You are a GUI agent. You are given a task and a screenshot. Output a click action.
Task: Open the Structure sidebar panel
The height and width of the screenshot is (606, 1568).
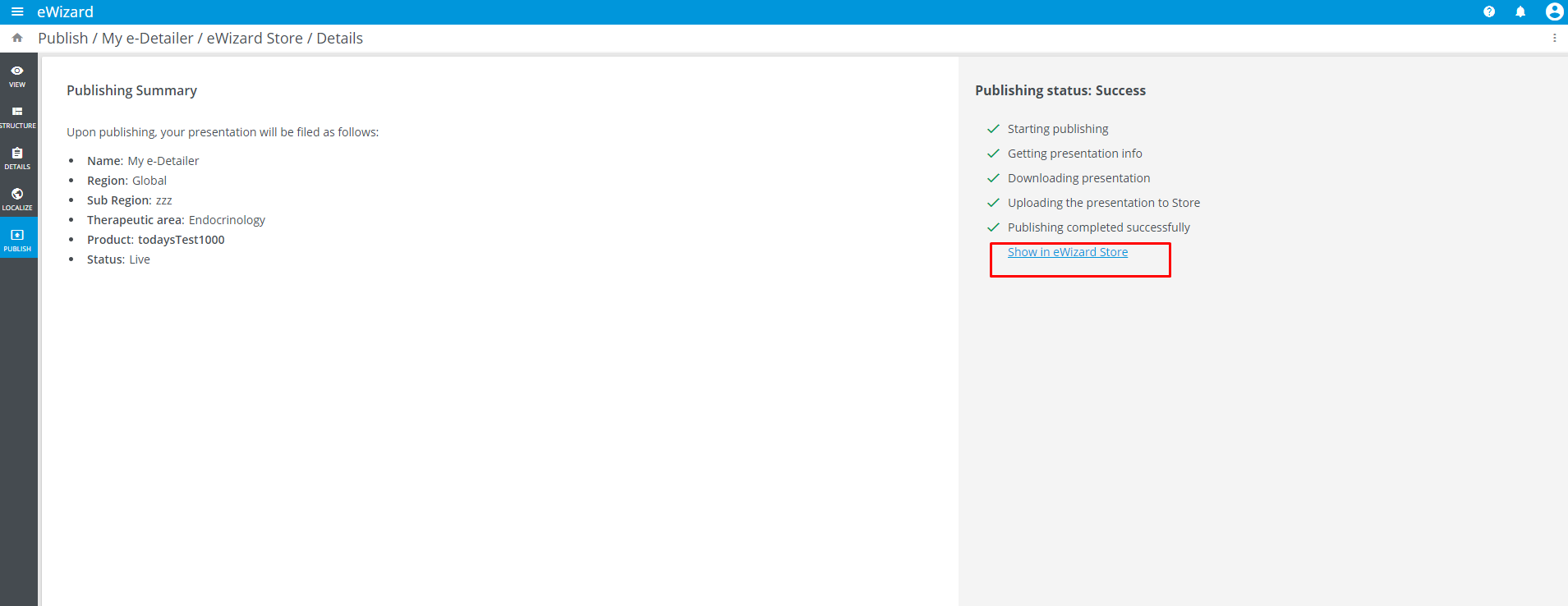[17, 117]
